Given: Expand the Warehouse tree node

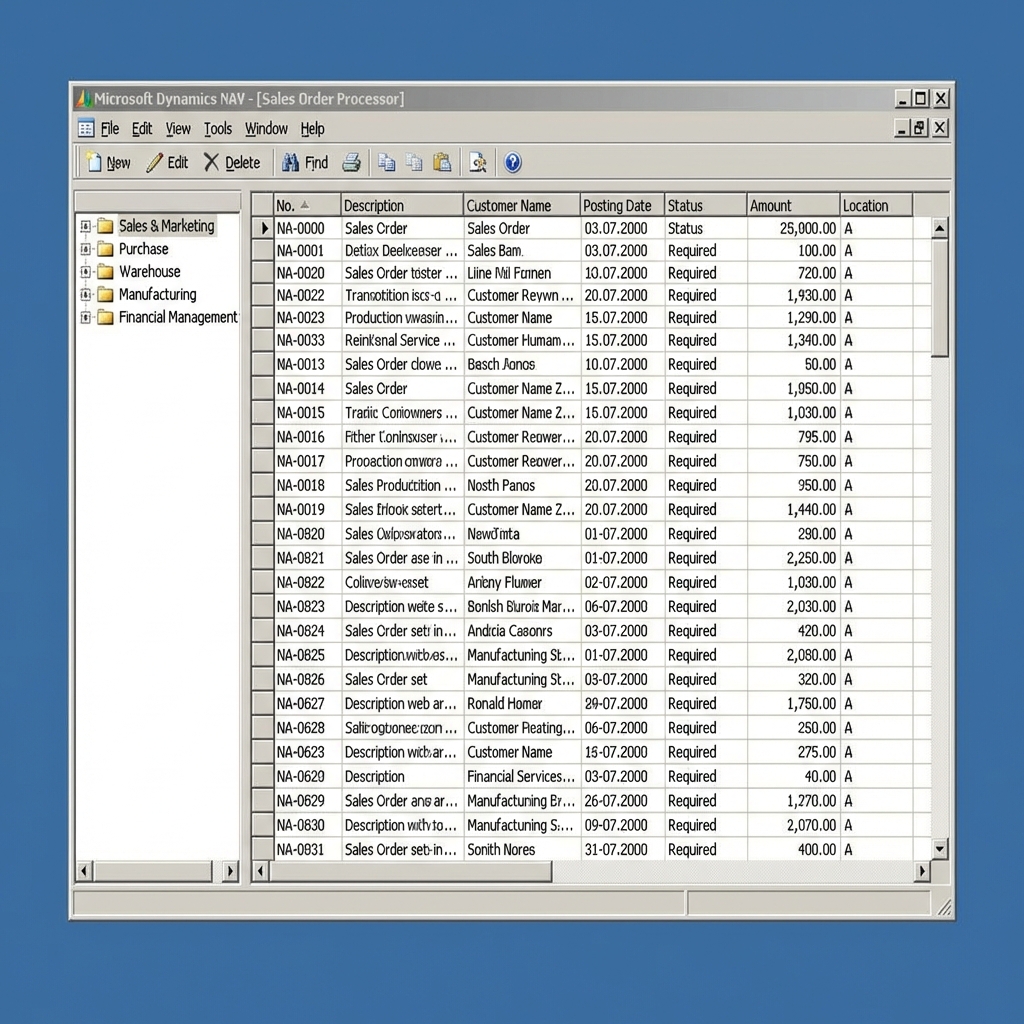Looking at the screenshot, I should (x=88, y=271).
